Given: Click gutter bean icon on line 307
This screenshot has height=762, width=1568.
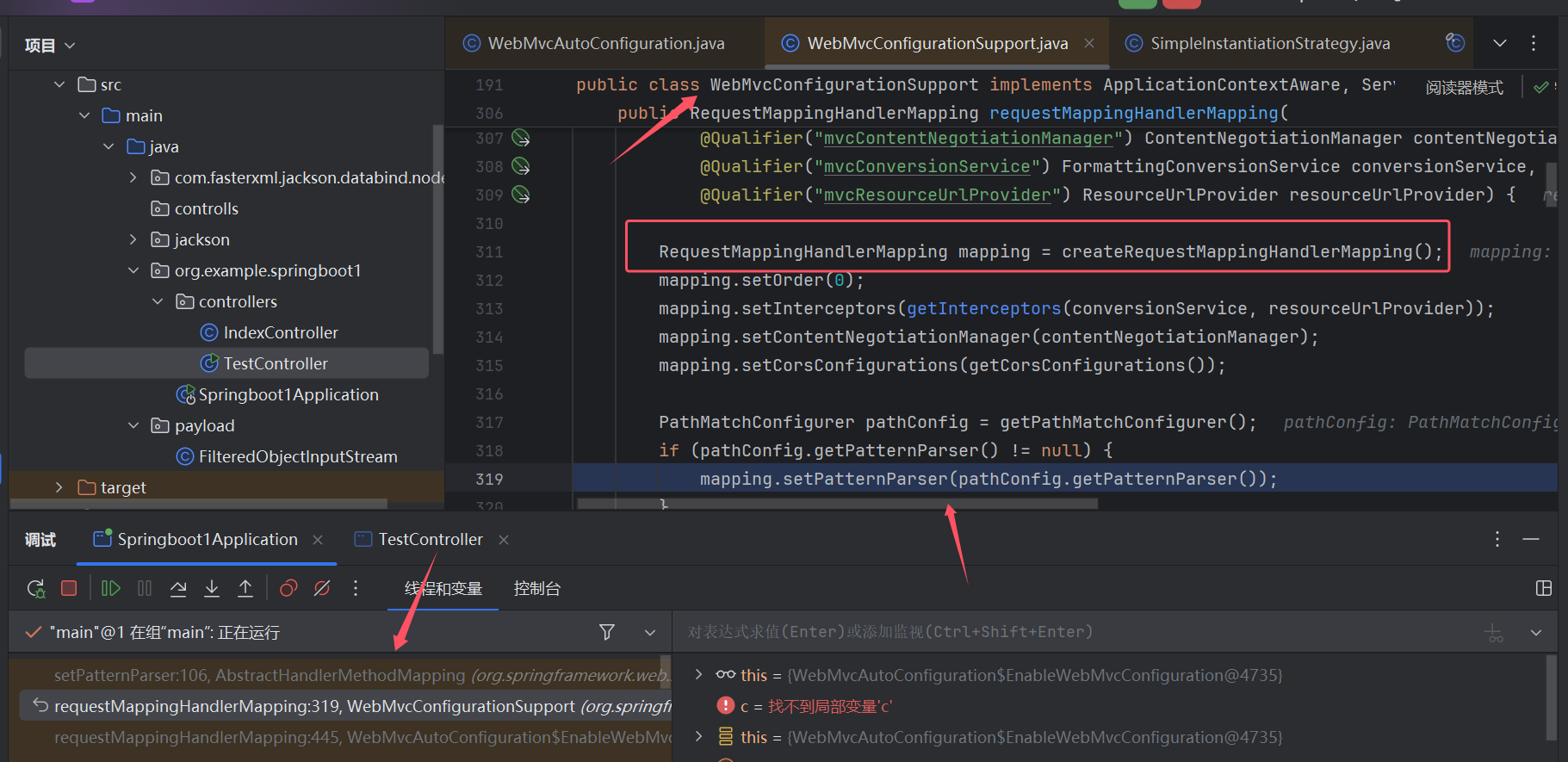Looking at the screenshot, I should click(x=521, y=138).
